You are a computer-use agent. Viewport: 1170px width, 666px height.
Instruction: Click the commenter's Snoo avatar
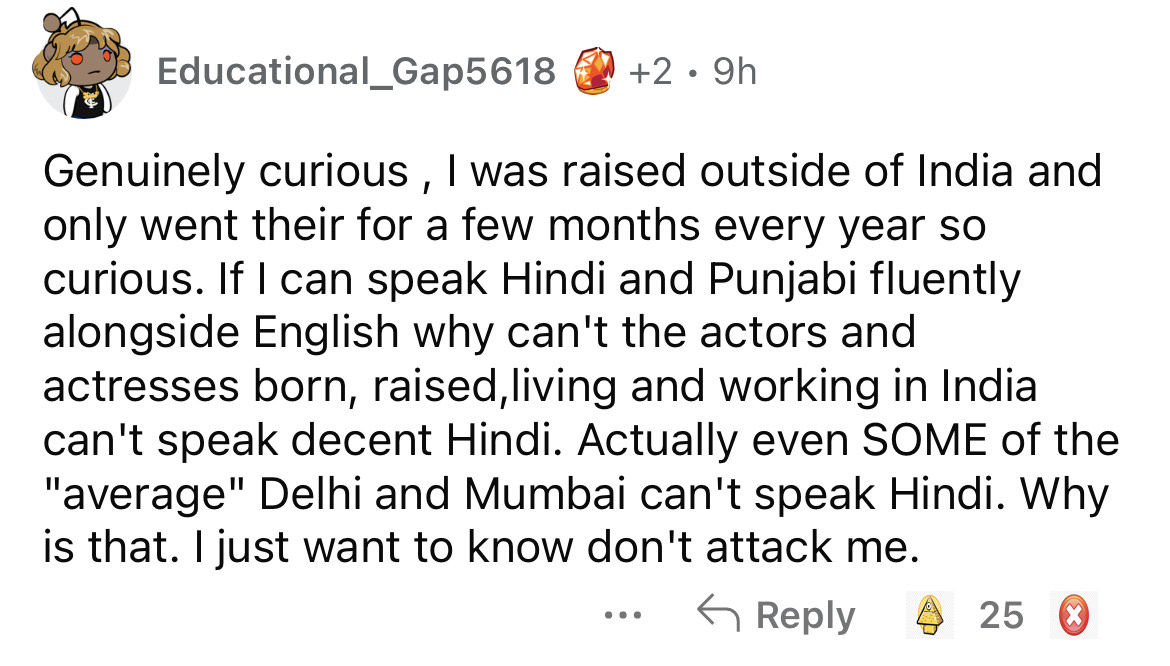(84, 69)
